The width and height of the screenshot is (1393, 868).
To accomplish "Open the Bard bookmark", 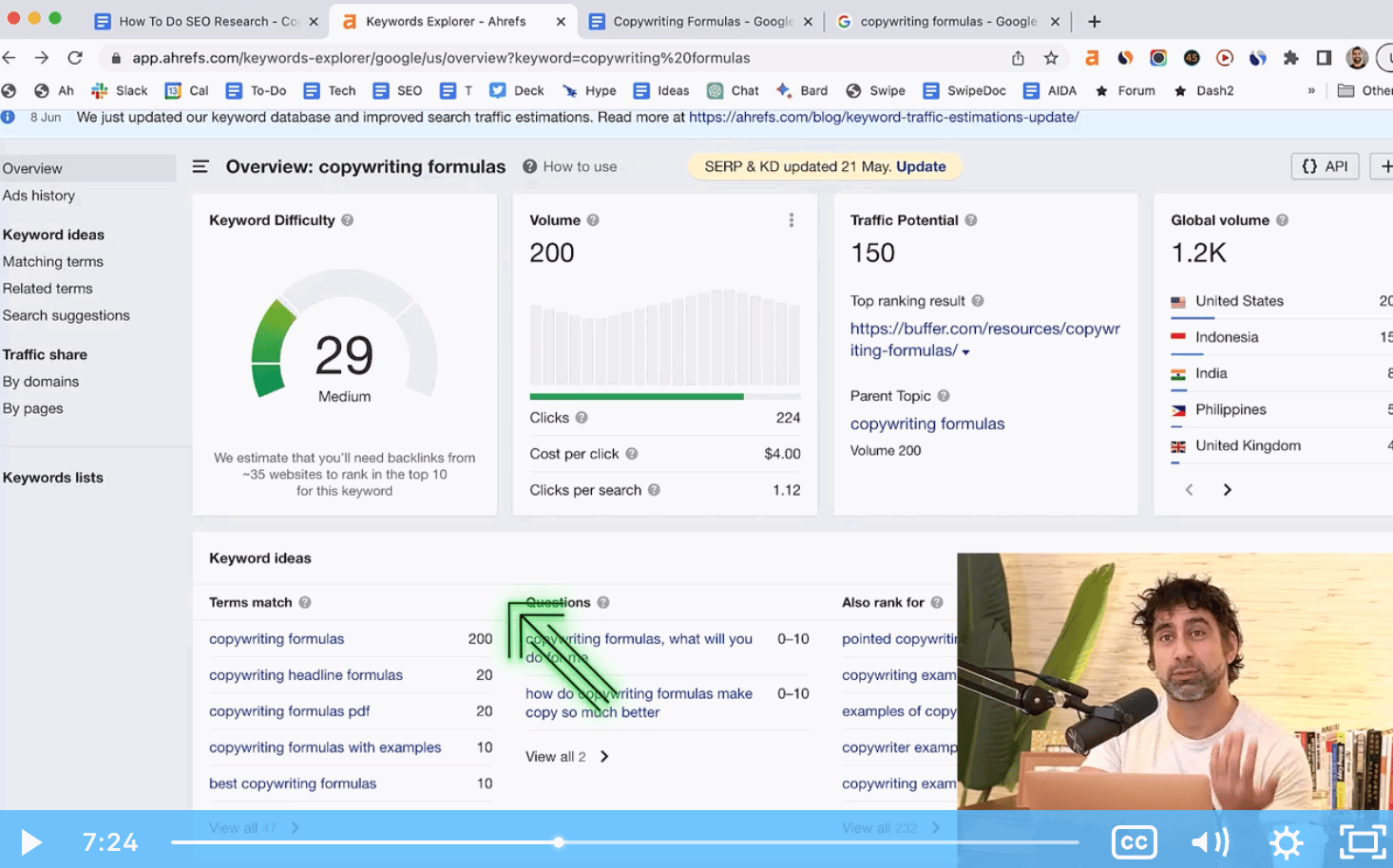I will 802,91.
